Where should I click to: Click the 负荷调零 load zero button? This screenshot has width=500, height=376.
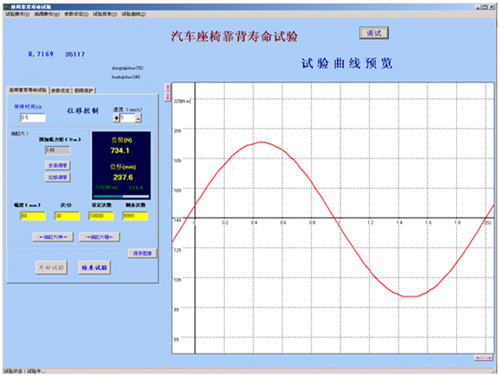[x=58, y=165]
